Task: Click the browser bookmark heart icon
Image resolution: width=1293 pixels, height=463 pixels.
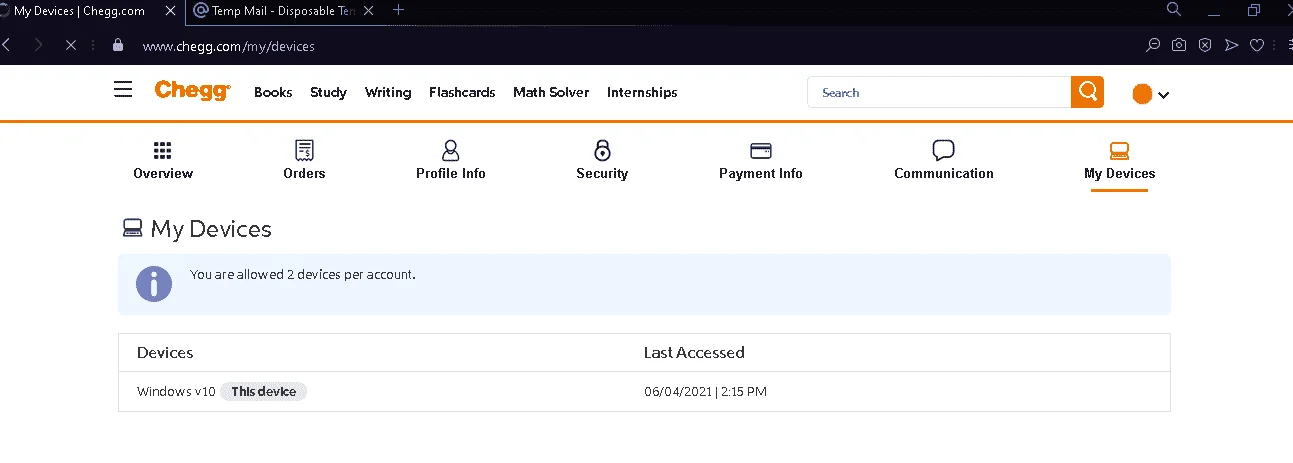Action: click(x=1257, y=45)
